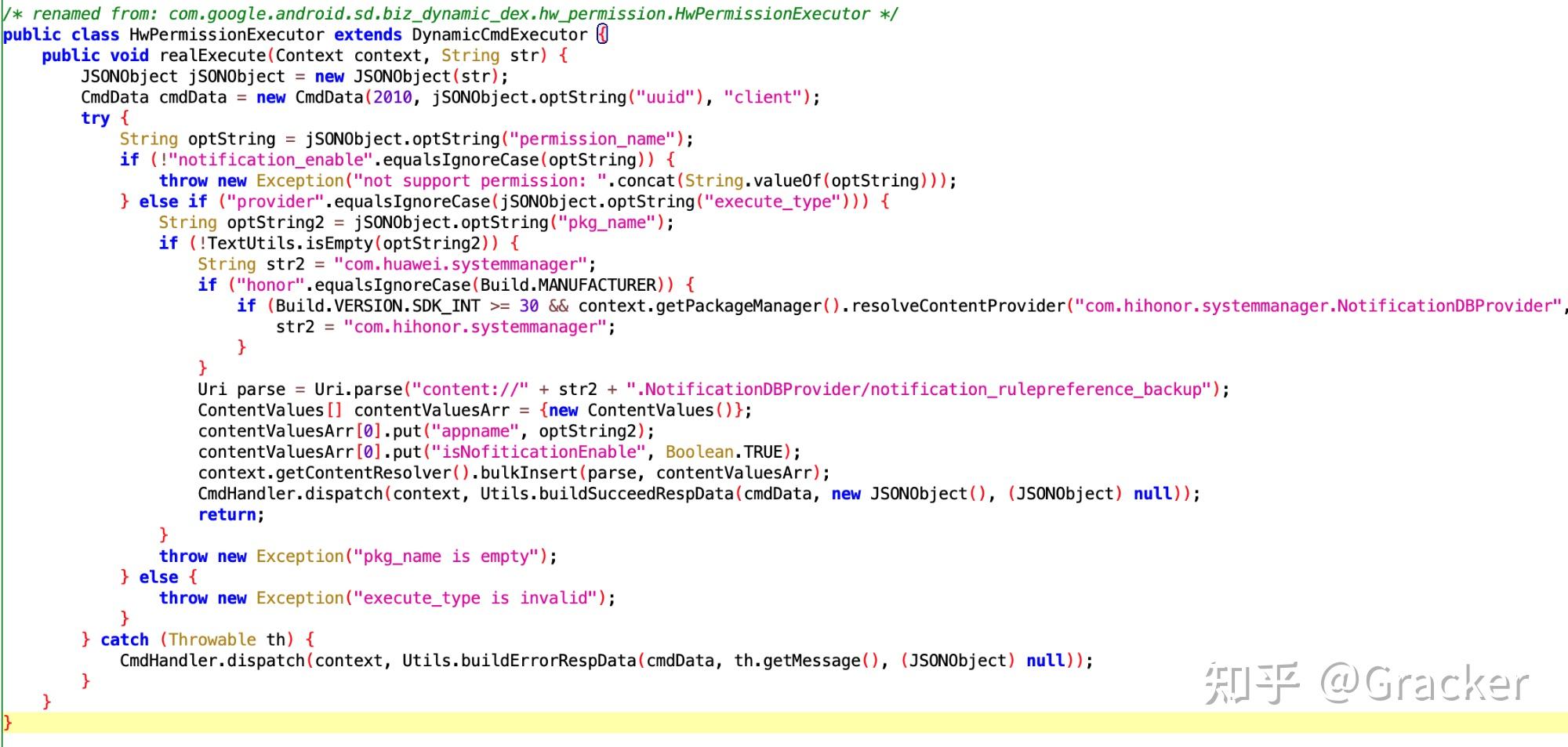Viewport: 1568px width, 747px height.
Task: Click the DynamicCmdExecutor superclass name
Action: pyautogui.click(x=499, y=34)
